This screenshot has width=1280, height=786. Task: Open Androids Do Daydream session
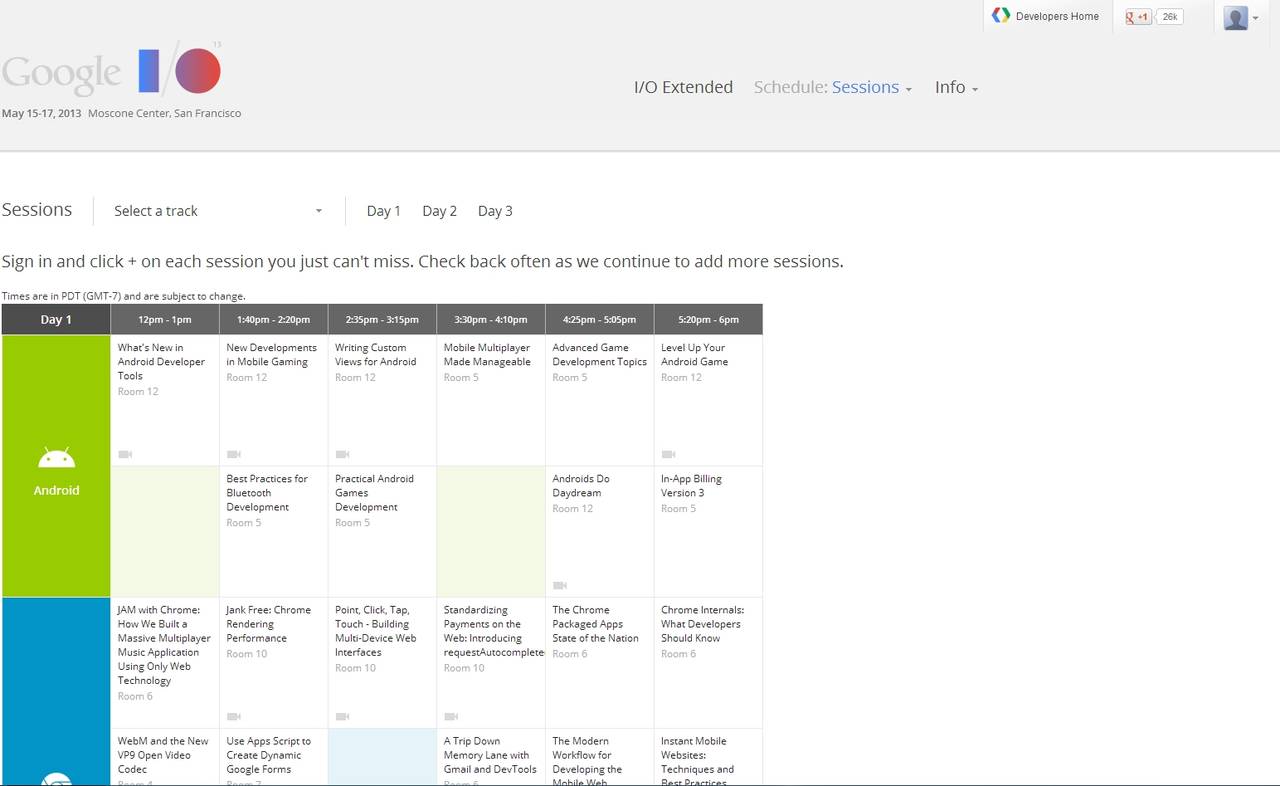580,486
